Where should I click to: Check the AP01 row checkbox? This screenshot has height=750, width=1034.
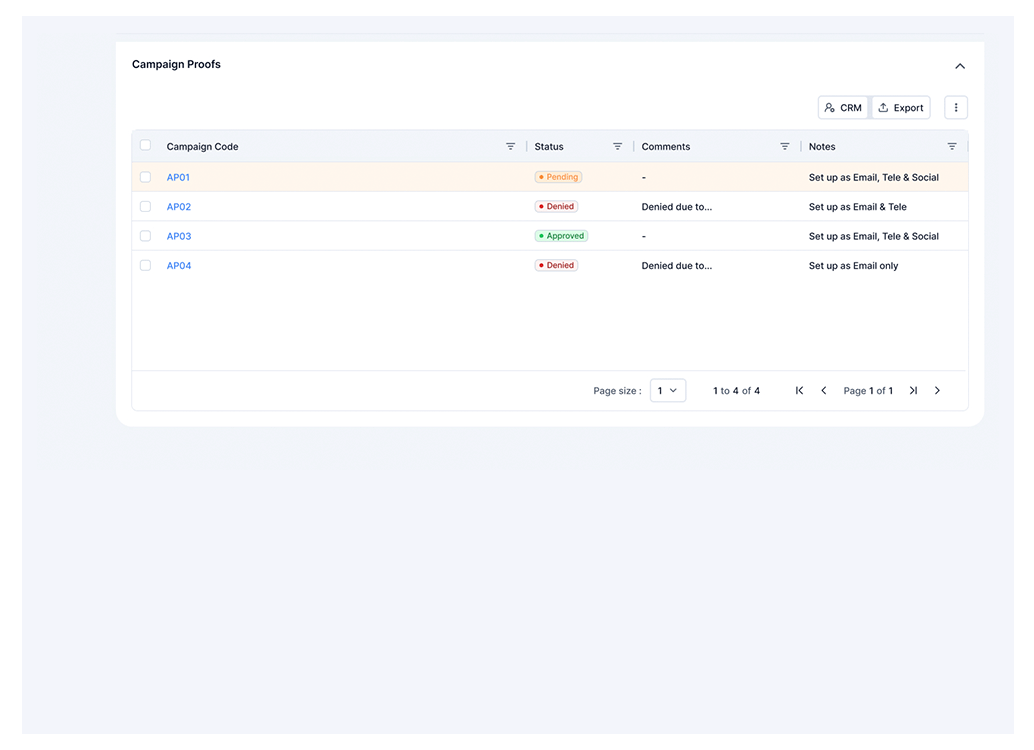(146, 177)
